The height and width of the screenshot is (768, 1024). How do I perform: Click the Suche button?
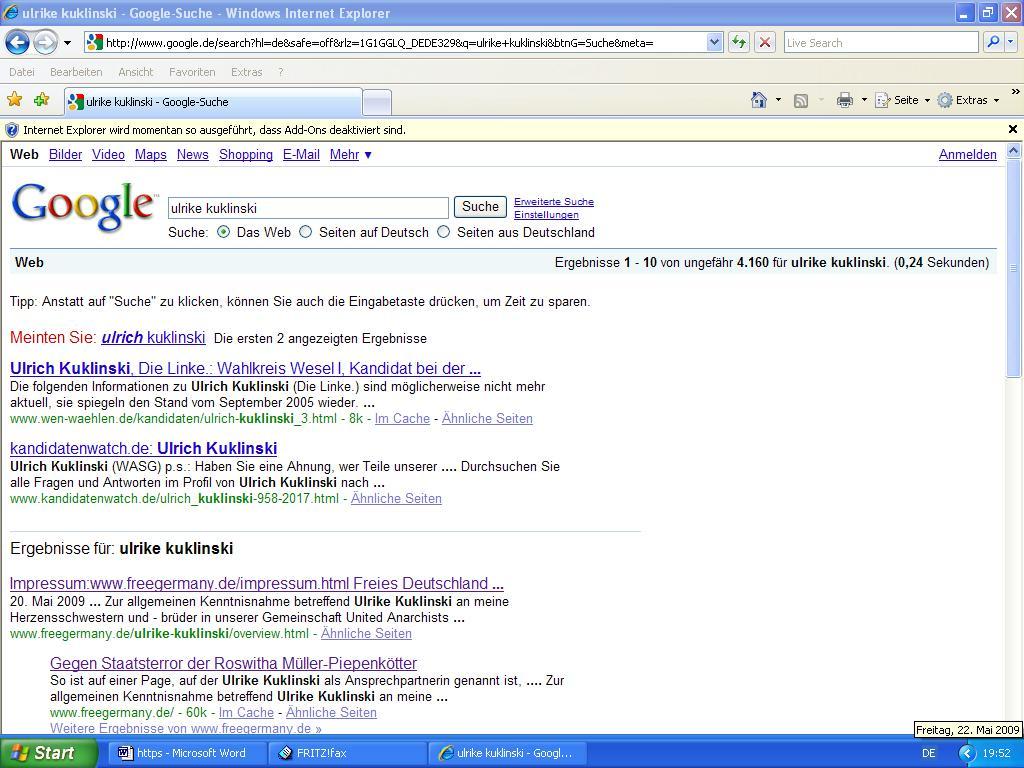(481, 207)
